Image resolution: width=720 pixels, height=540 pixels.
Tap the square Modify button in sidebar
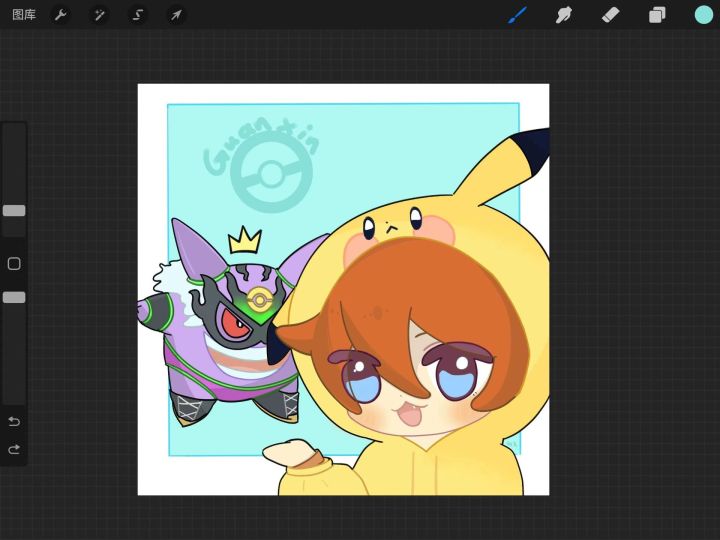point(14,264)
